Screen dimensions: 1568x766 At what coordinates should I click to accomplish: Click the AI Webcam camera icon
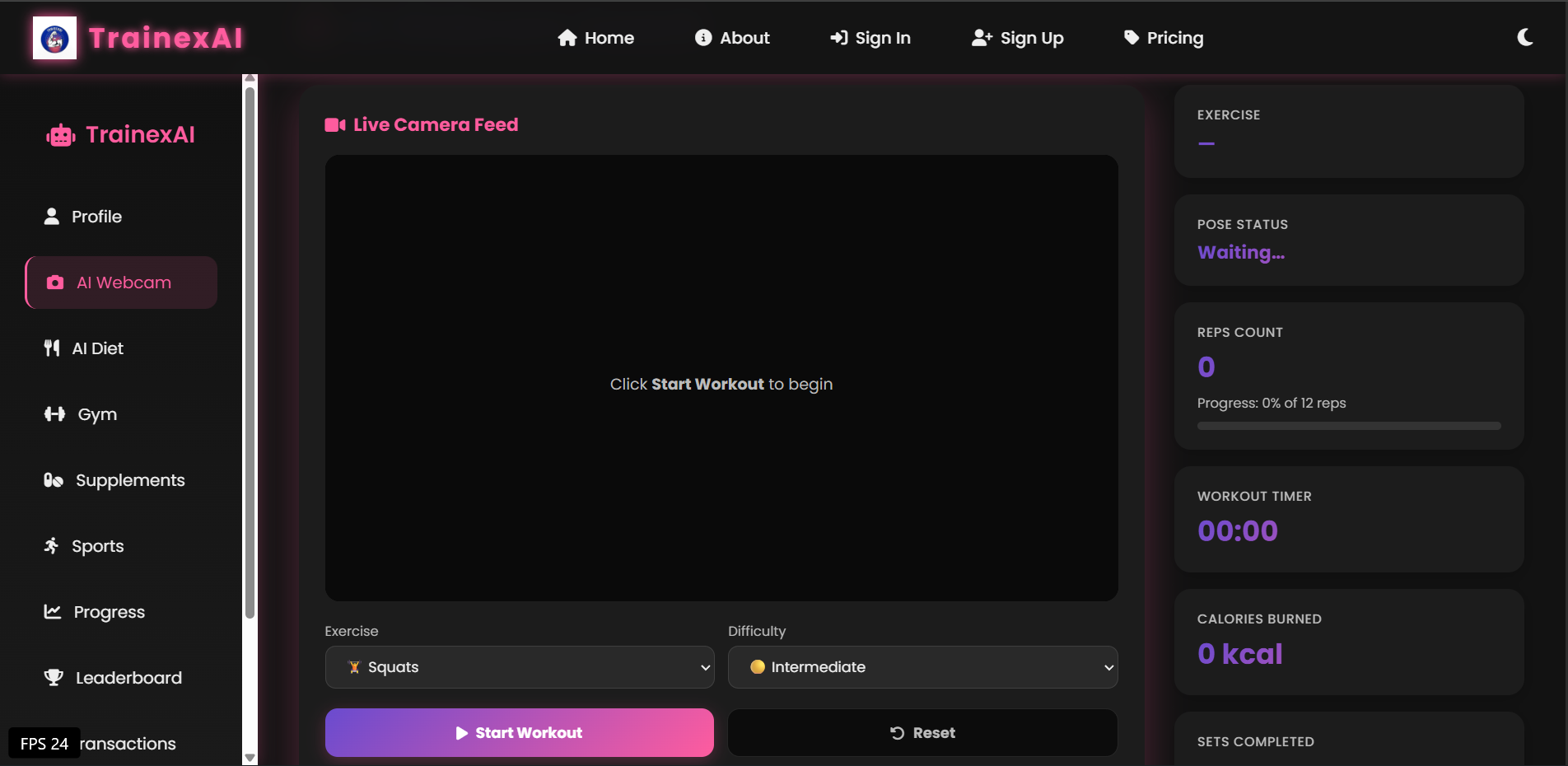click(x=55, y=283)
